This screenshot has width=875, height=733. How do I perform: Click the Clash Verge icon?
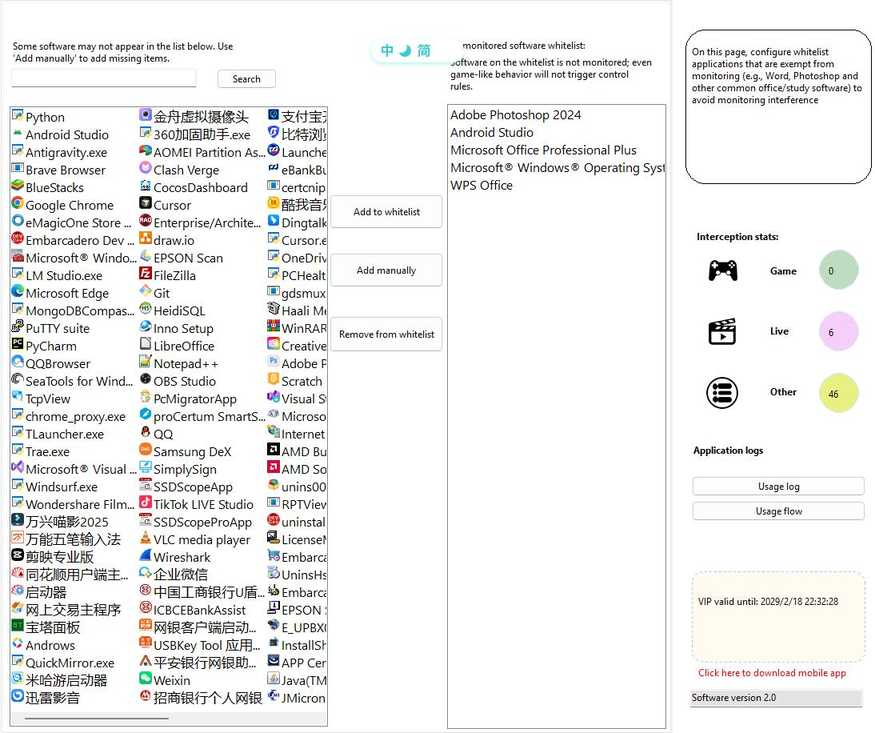tap(145, 168)
